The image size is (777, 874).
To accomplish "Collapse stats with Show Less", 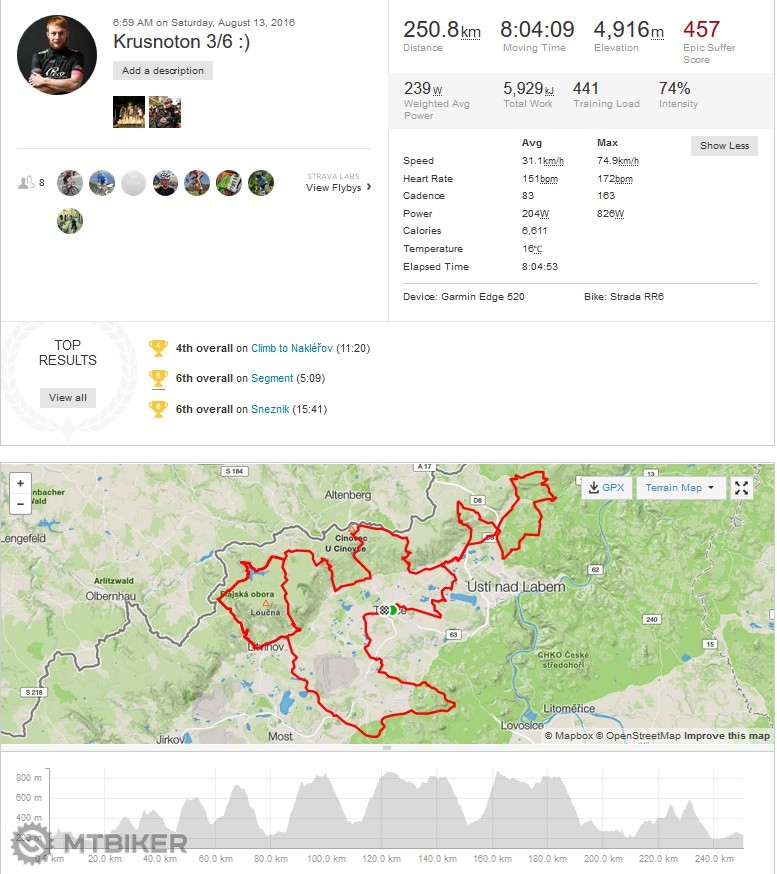I will [724, 146].
